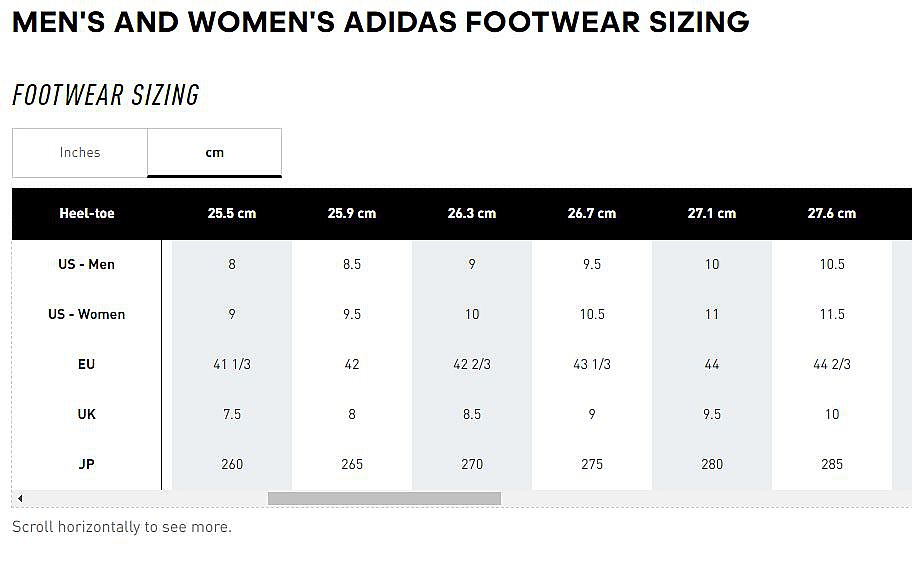912x571 pixels.
Task: Click the horizontal scrollbar thumb
Action: click(x=384, y=498)
